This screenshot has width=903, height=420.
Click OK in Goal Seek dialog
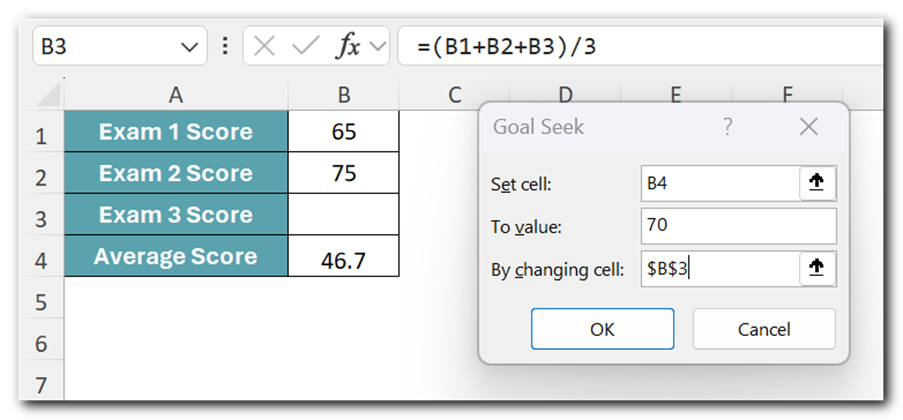coord(602,329)
